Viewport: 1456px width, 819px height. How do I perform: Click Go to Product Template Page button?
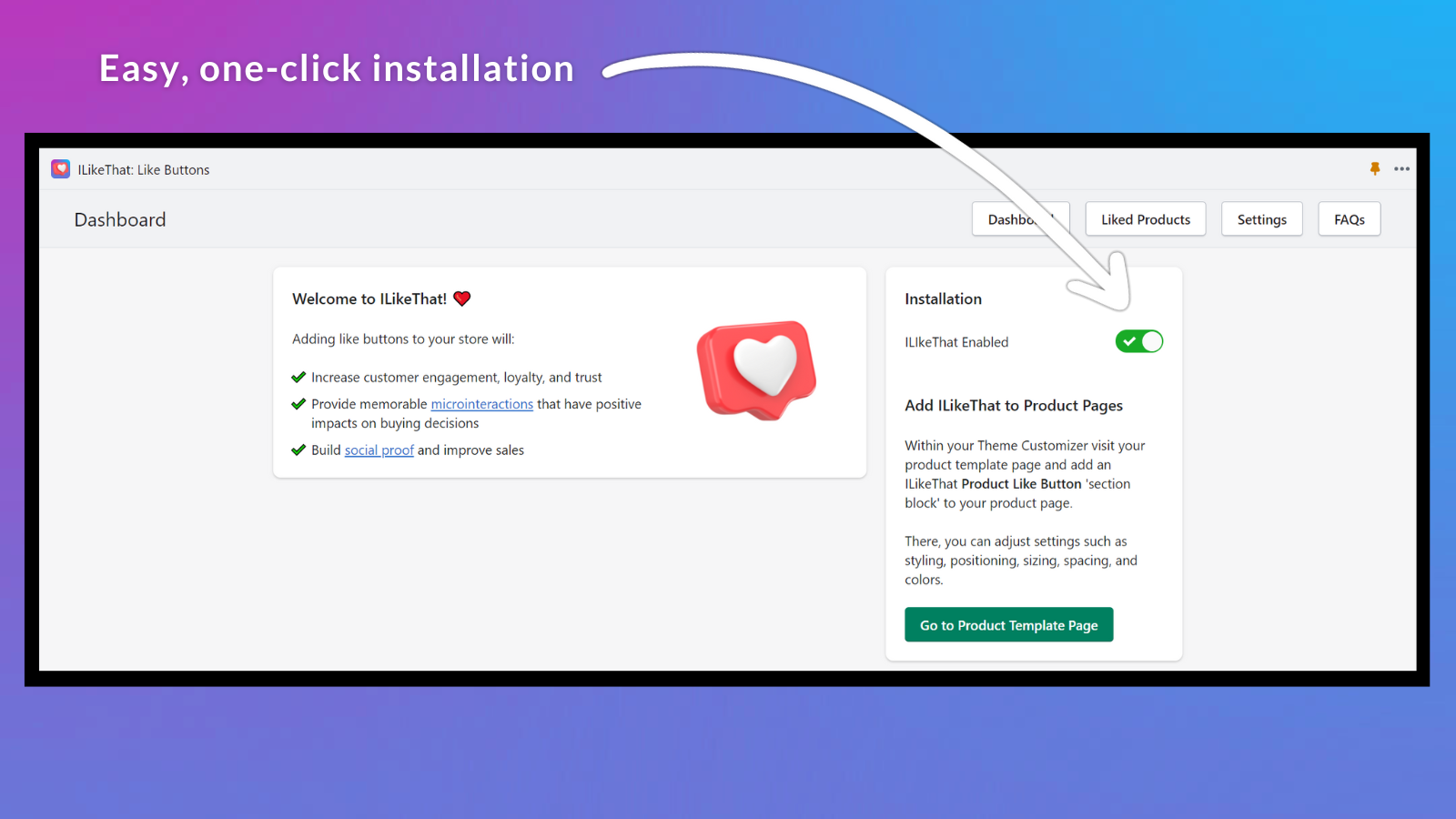(x=1009, y=625)
